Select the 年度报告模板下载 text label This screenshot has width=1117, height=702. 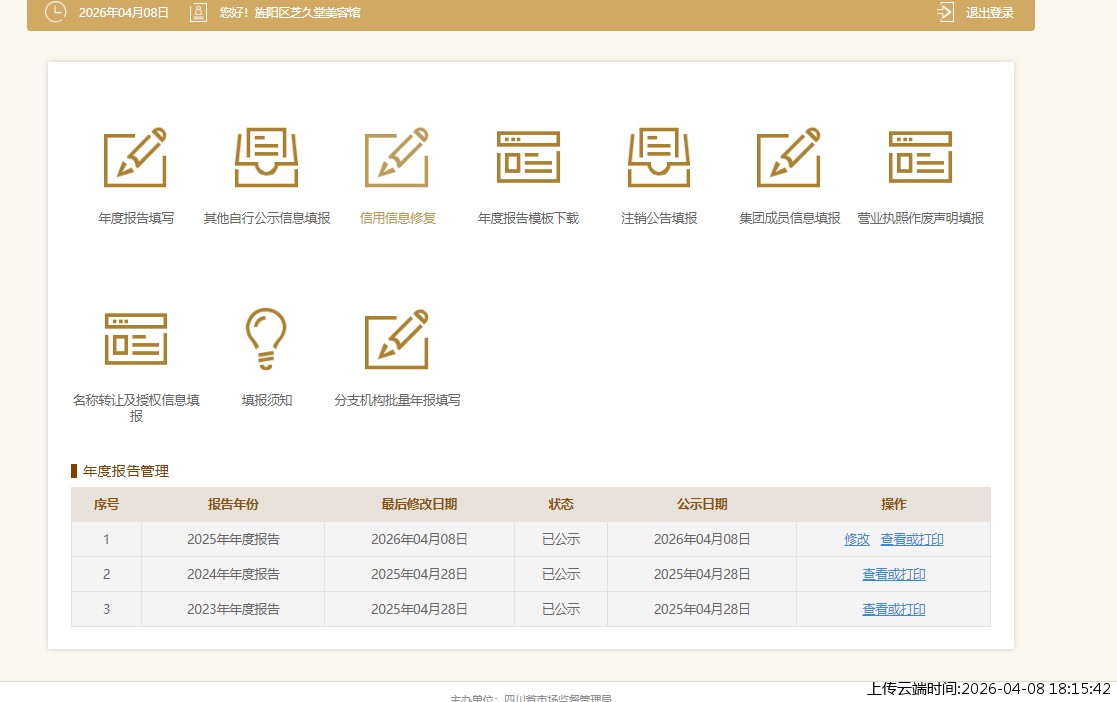coord(528,218)
